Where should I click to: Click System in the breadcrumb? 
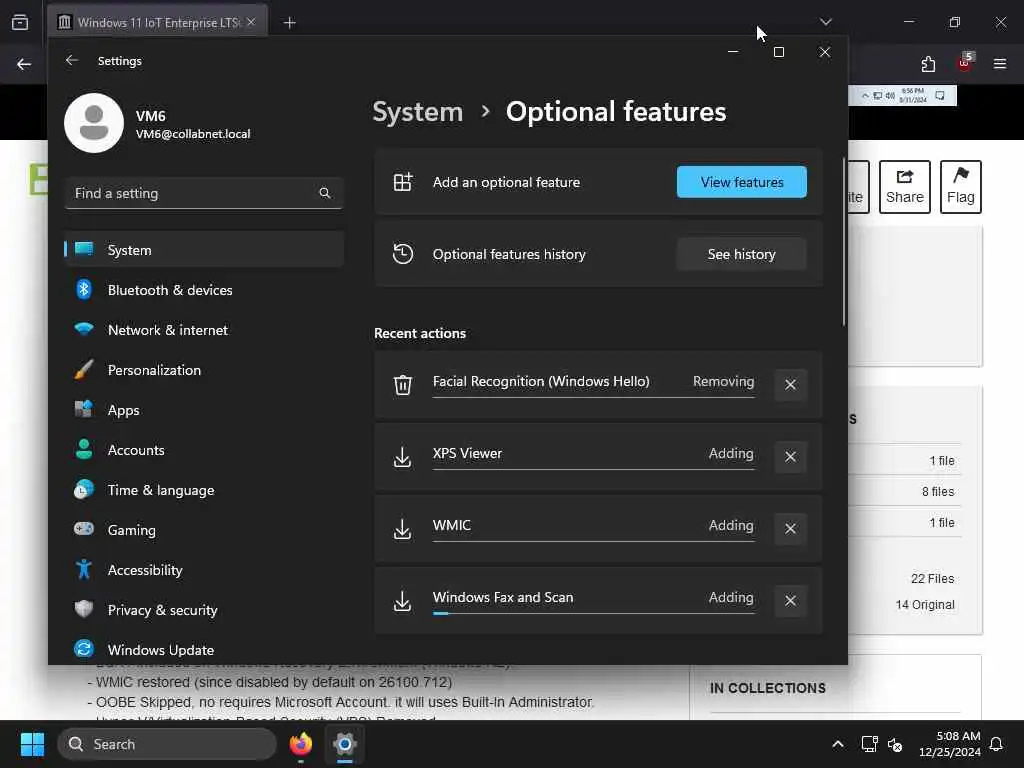(x=417, y=112)
